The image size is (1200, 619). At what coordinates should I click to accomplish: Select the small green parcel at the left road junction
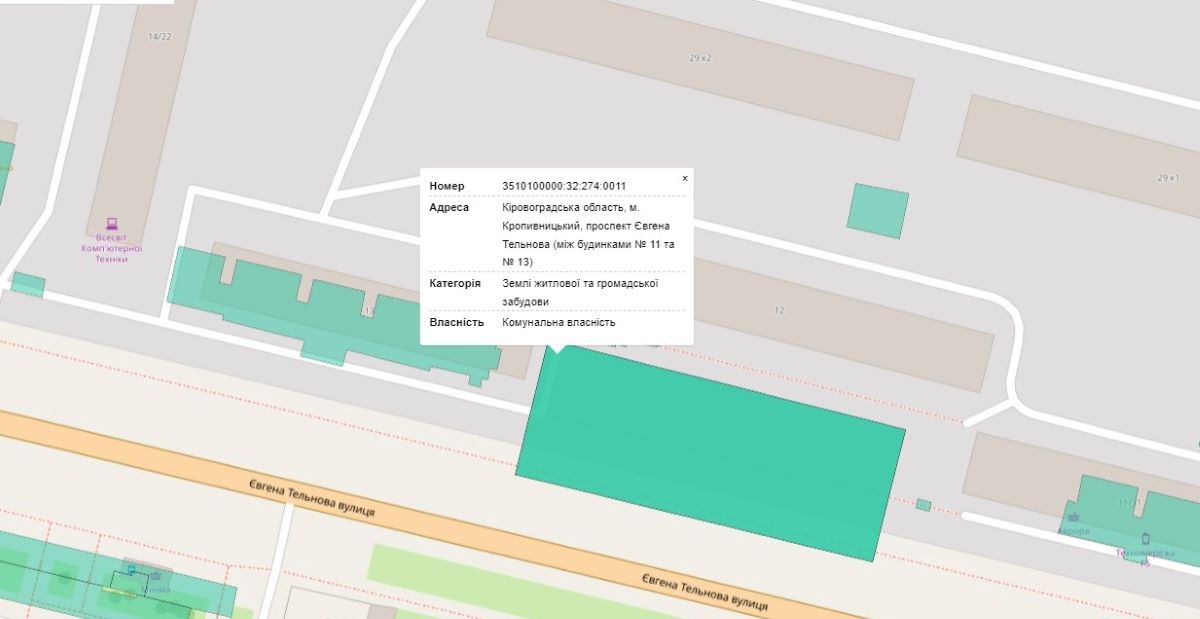28,285
